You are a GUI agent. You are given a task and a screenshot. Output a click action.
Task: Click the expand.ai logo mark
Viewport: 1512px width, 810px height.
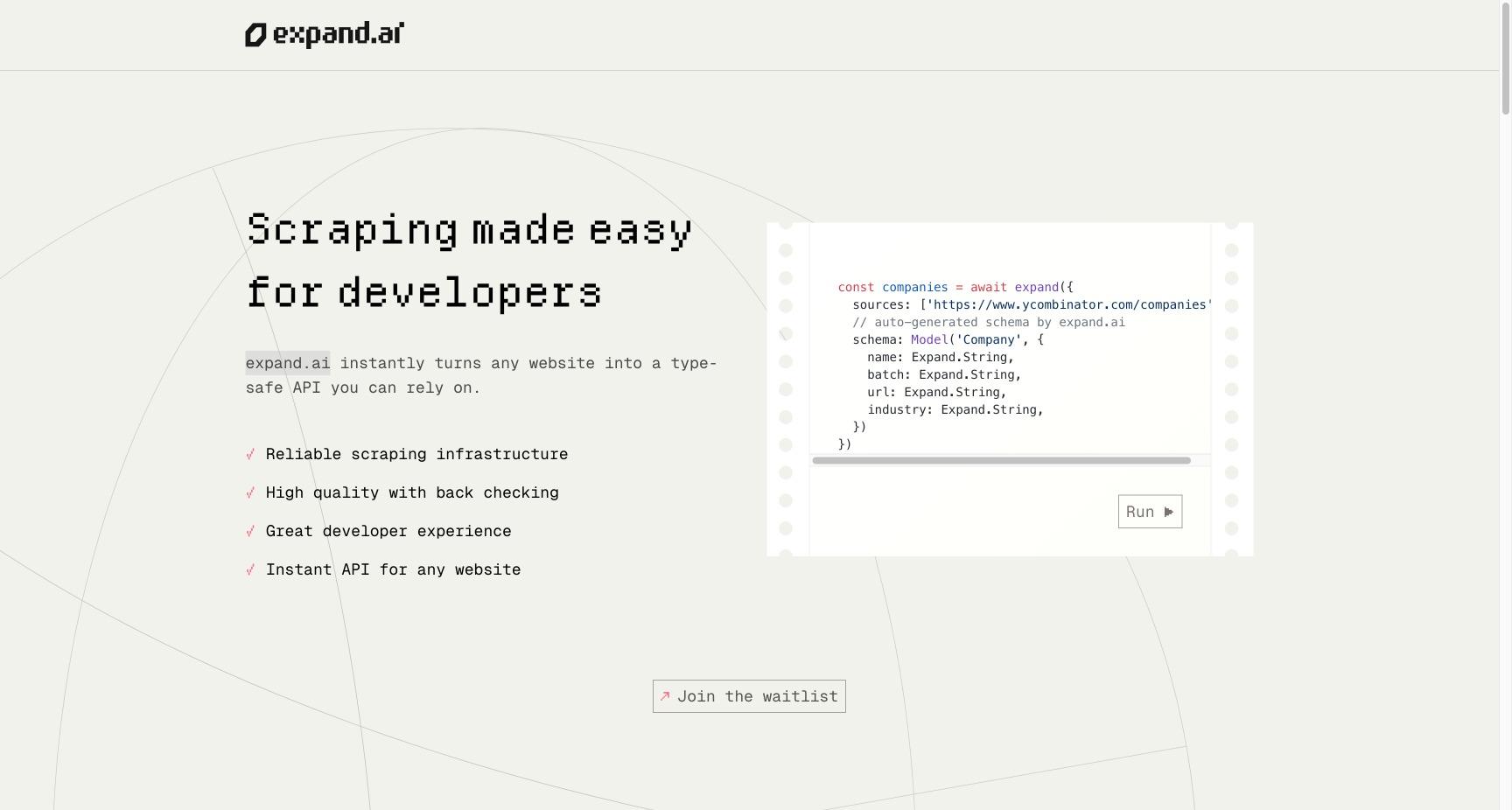click(254, 34)
